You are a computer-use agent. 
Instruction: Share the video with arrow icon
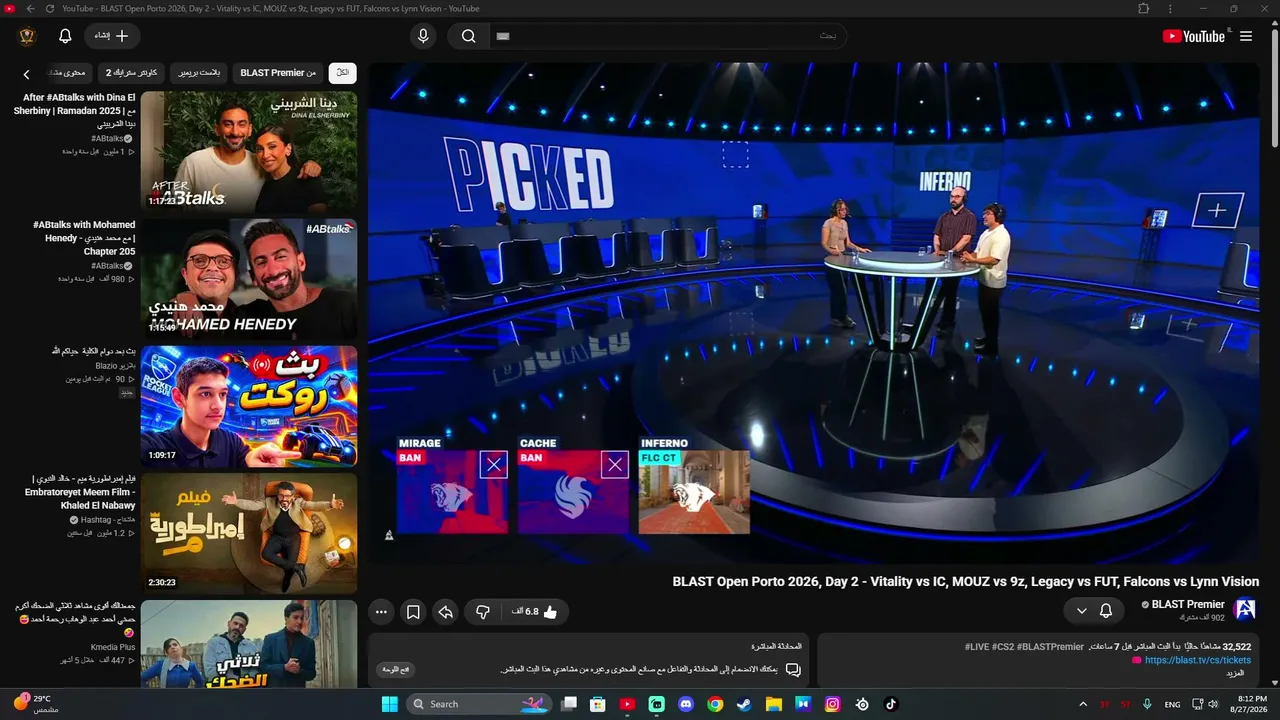446,612
